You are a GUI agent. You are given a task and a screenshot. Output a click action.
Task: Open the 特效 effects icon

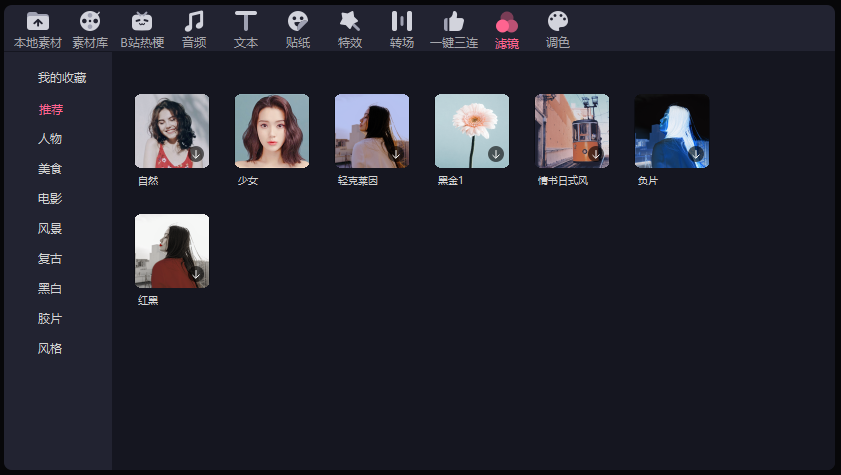click(350, 21)
